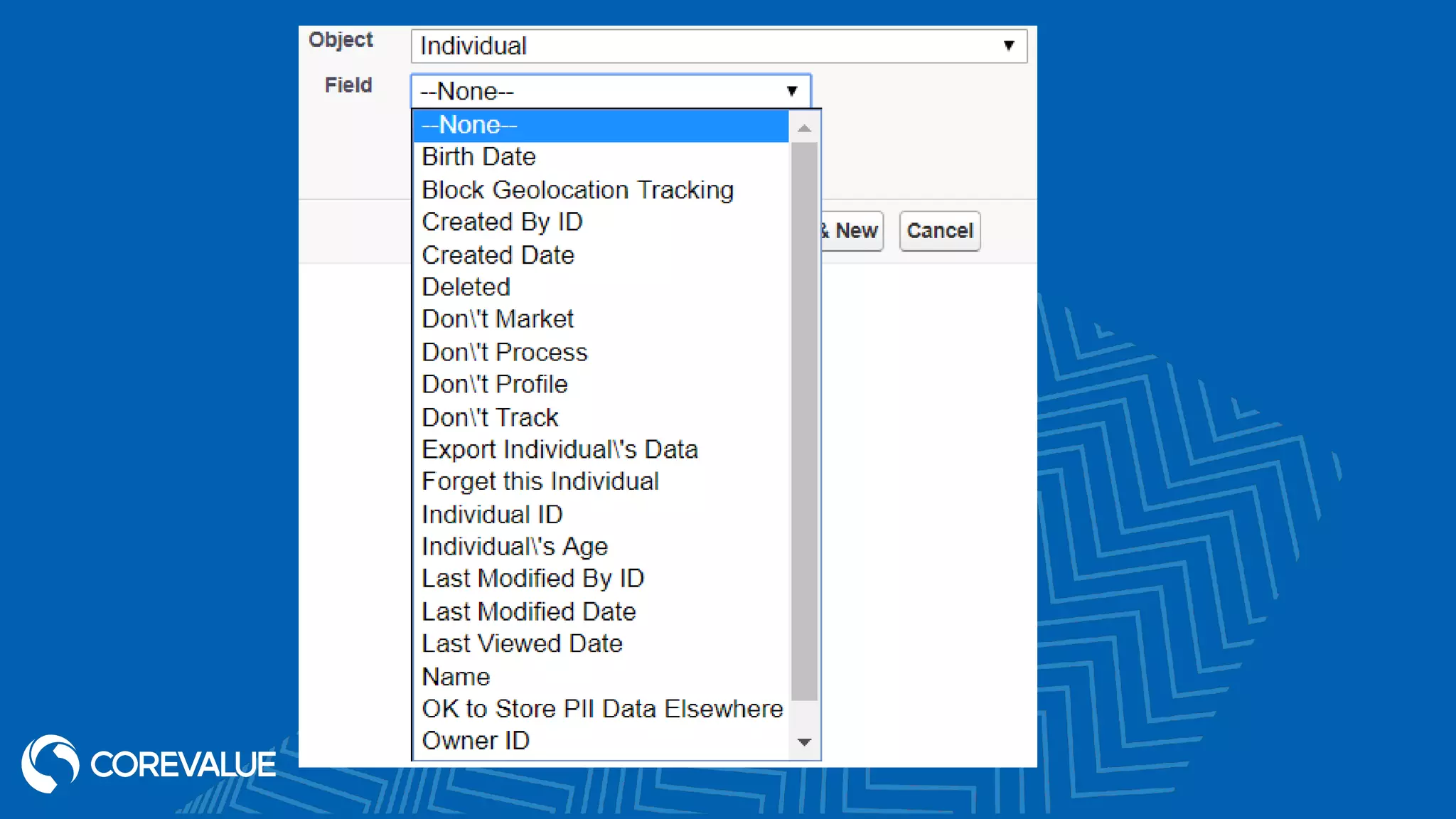Choose Birth Date from field list

(478, 157)
